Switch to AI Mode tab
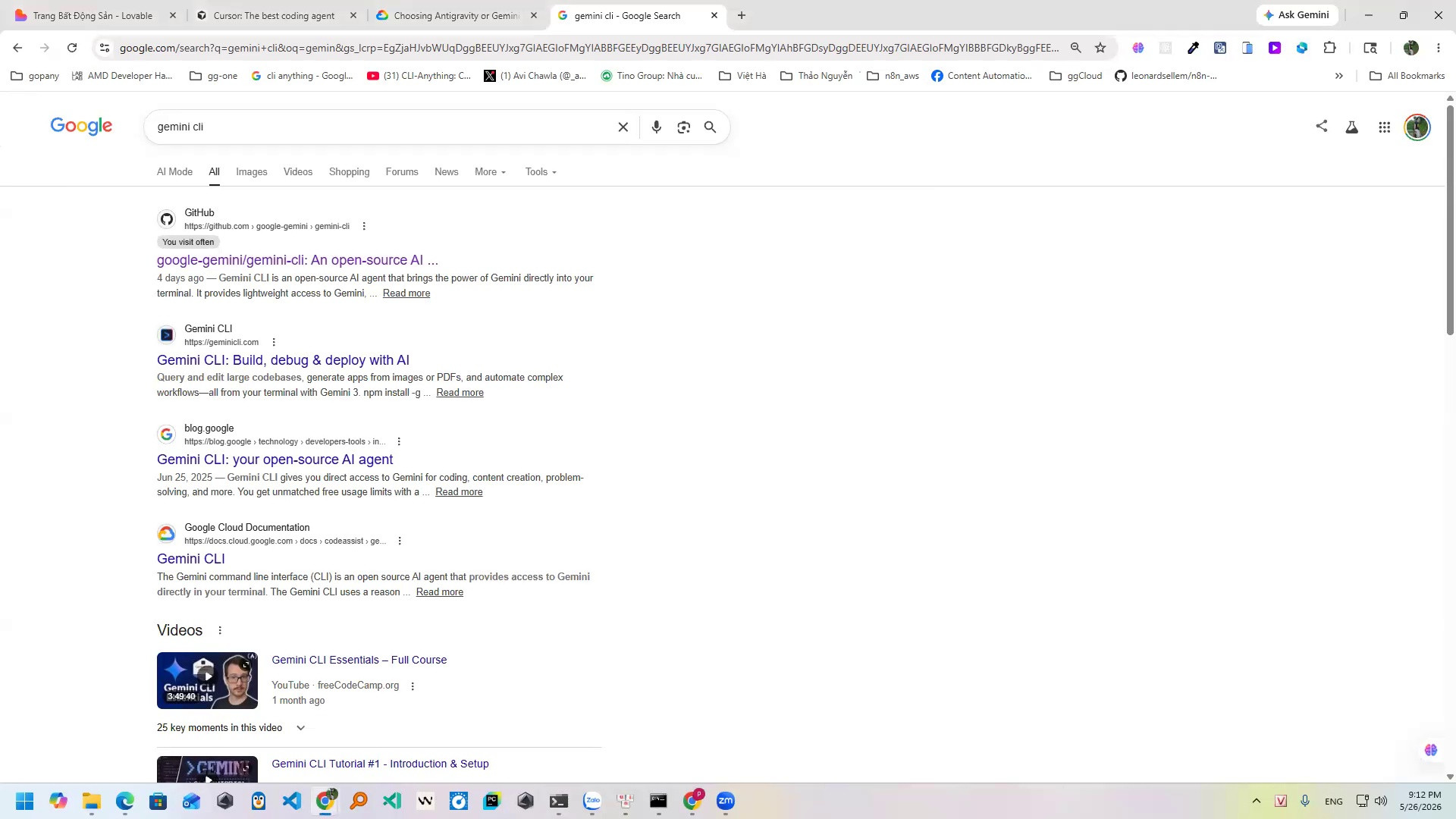Viewport: 1456px width, 819px height. pos(174,172)
